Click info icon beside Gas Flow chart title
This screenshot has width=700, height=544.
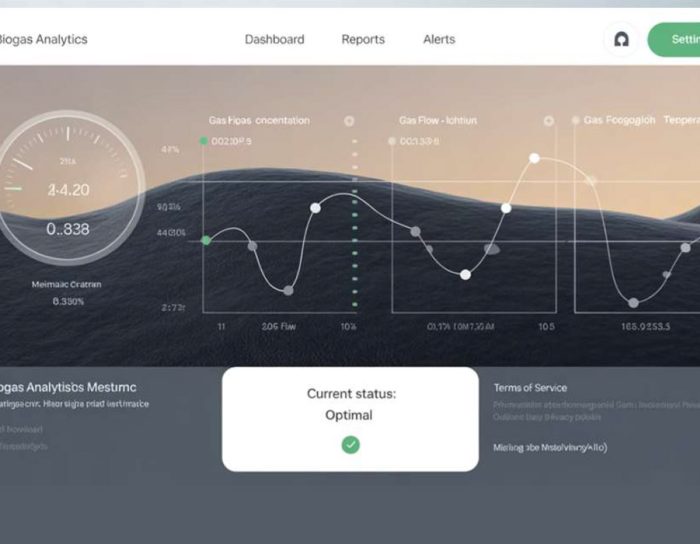[x=548, y=121]
